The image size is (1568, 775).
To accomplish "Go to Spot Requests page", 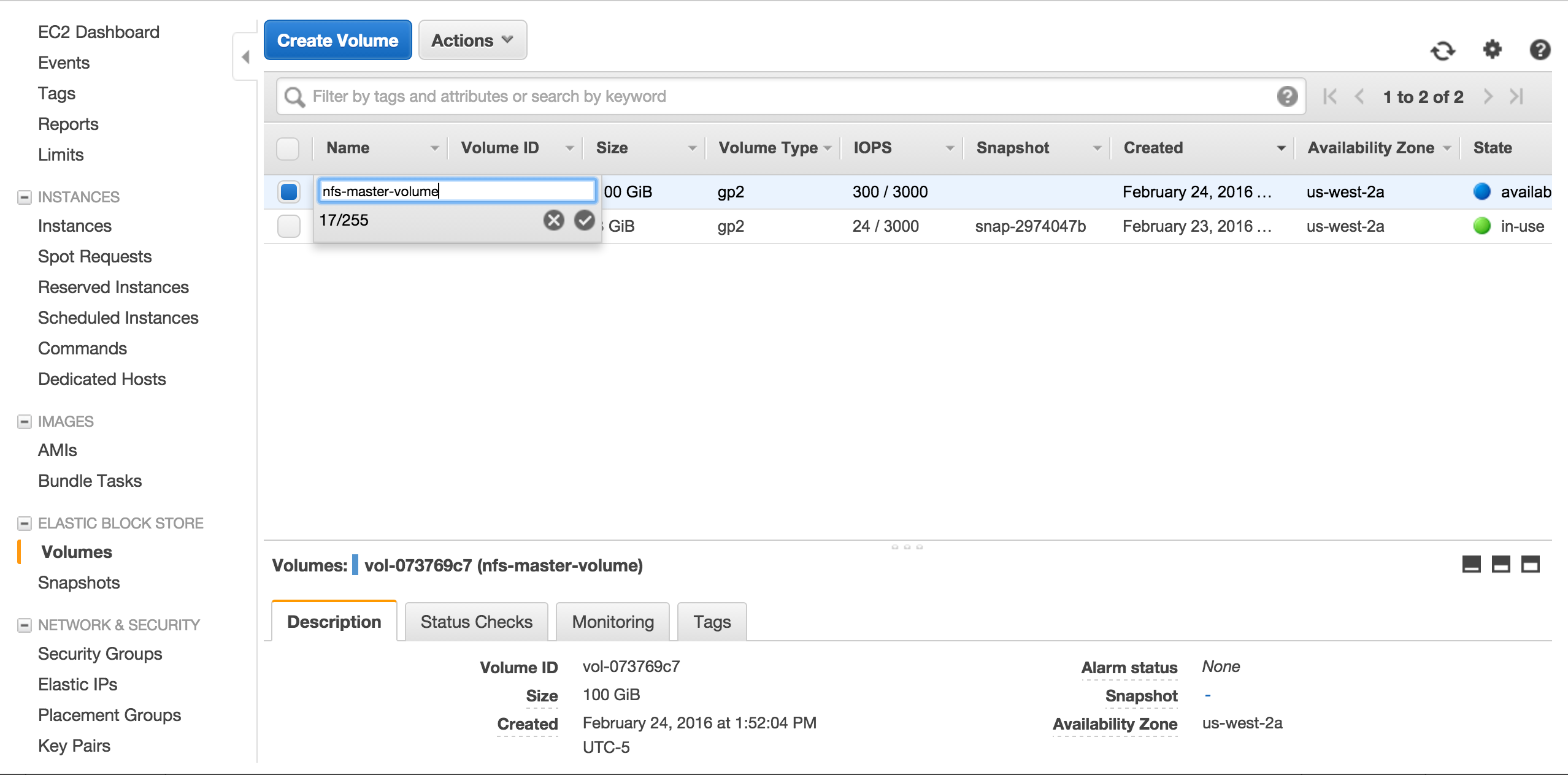I will coord(95,256).
